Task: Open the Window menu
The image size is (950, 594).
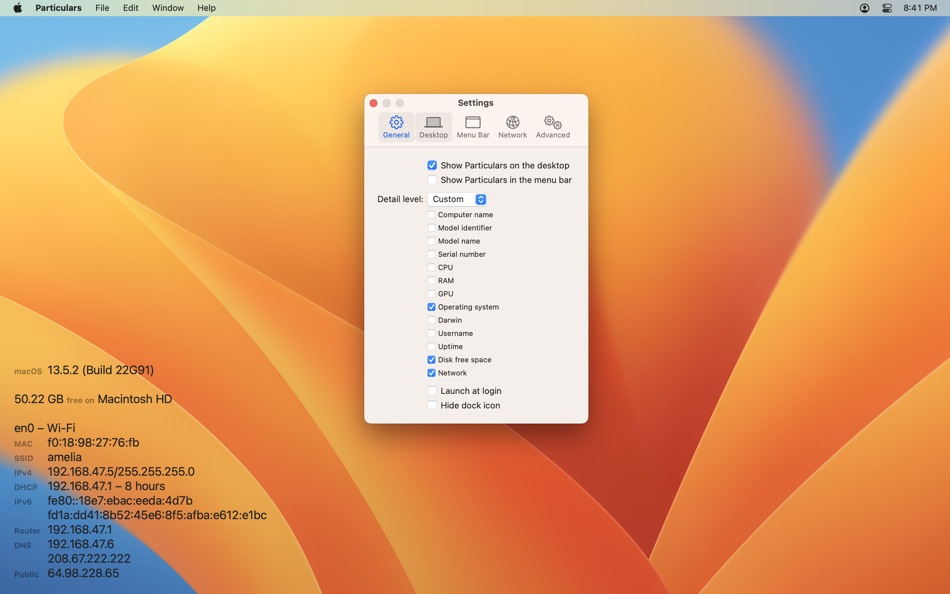Action: coord(167,8)
